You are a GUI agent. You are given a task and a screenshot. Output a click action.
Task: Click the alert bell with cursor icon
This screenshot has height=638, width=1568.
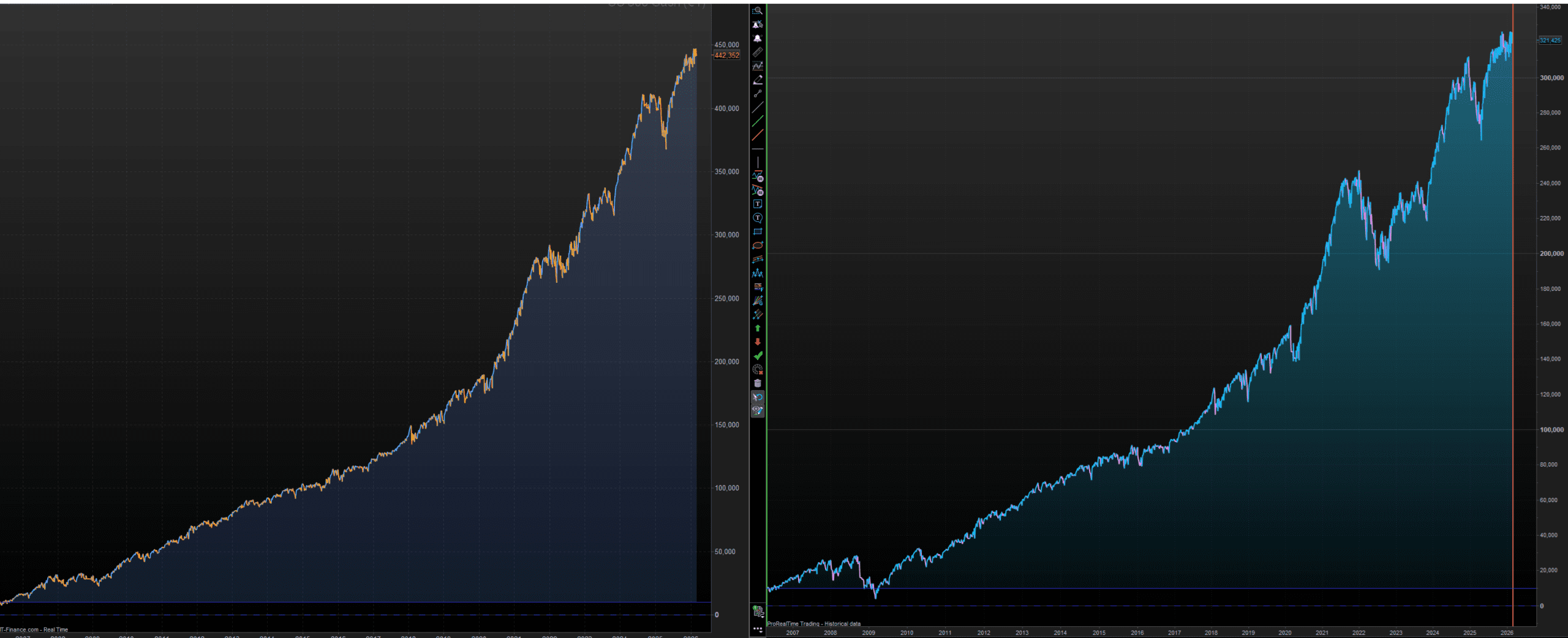[758, 24]
